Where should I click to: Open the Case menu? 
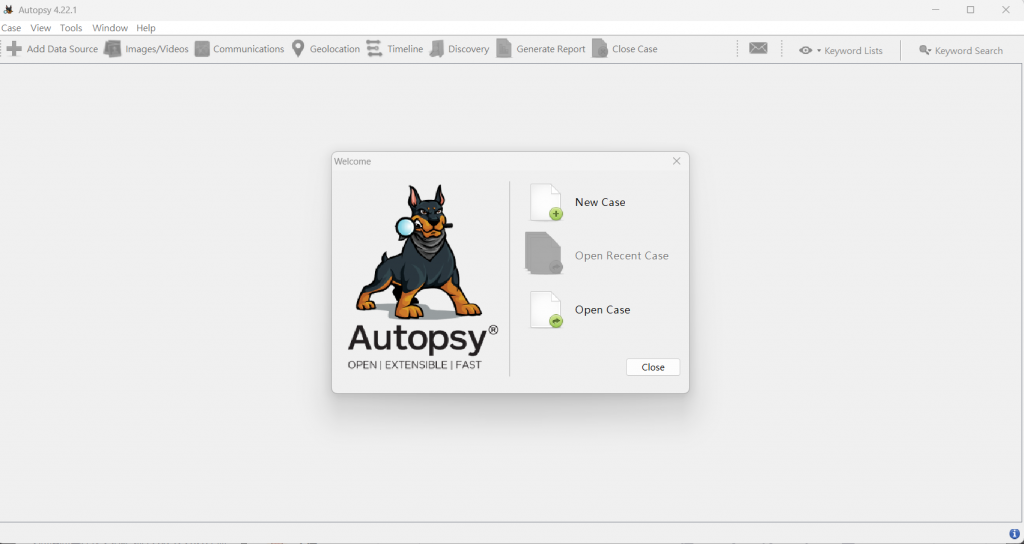(x=11, y=28)
